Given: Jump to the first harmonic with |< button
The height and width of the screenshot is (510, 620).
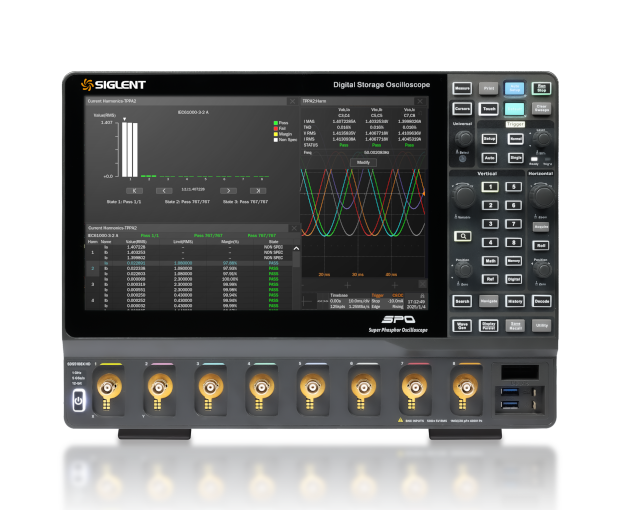Looking at the screenshot, I should click(133, 189).
